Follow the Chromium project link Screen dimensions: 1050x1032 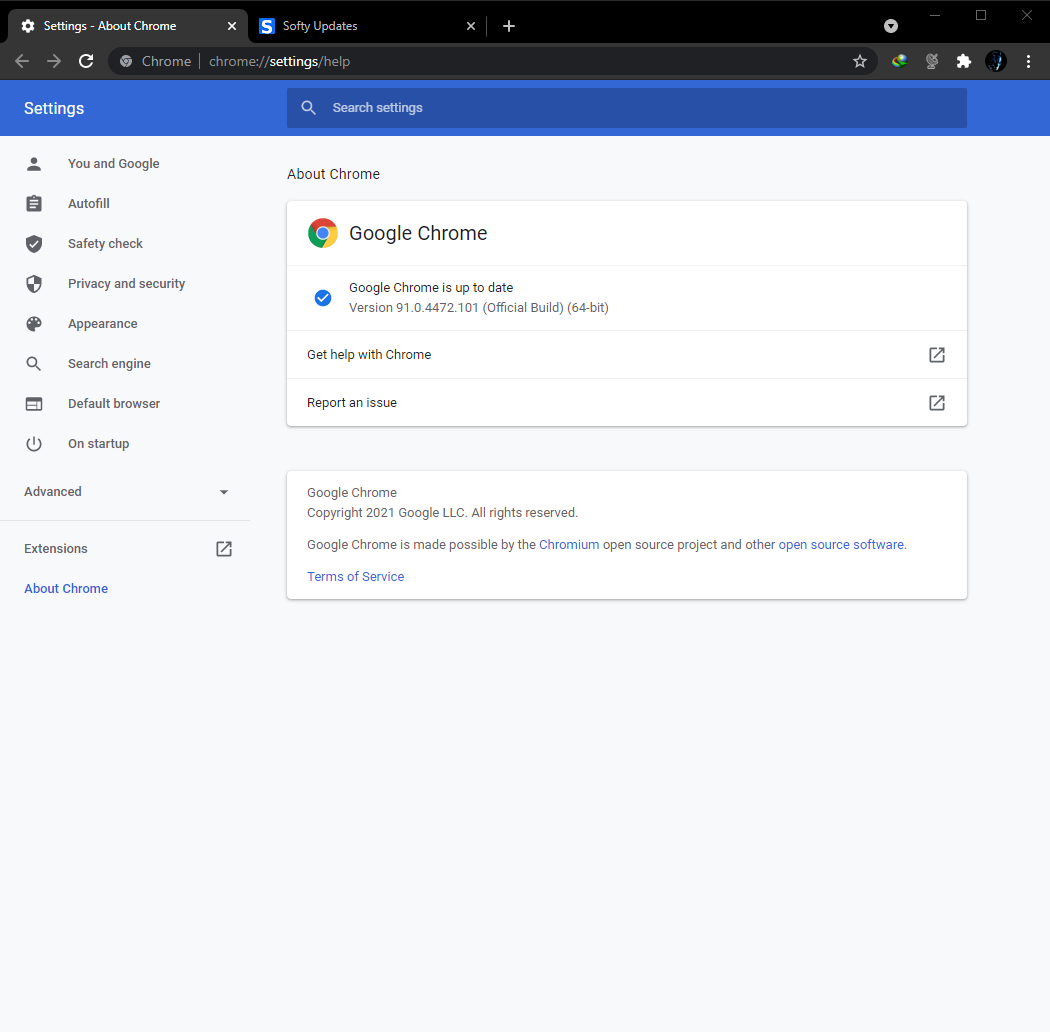point(569,544)
